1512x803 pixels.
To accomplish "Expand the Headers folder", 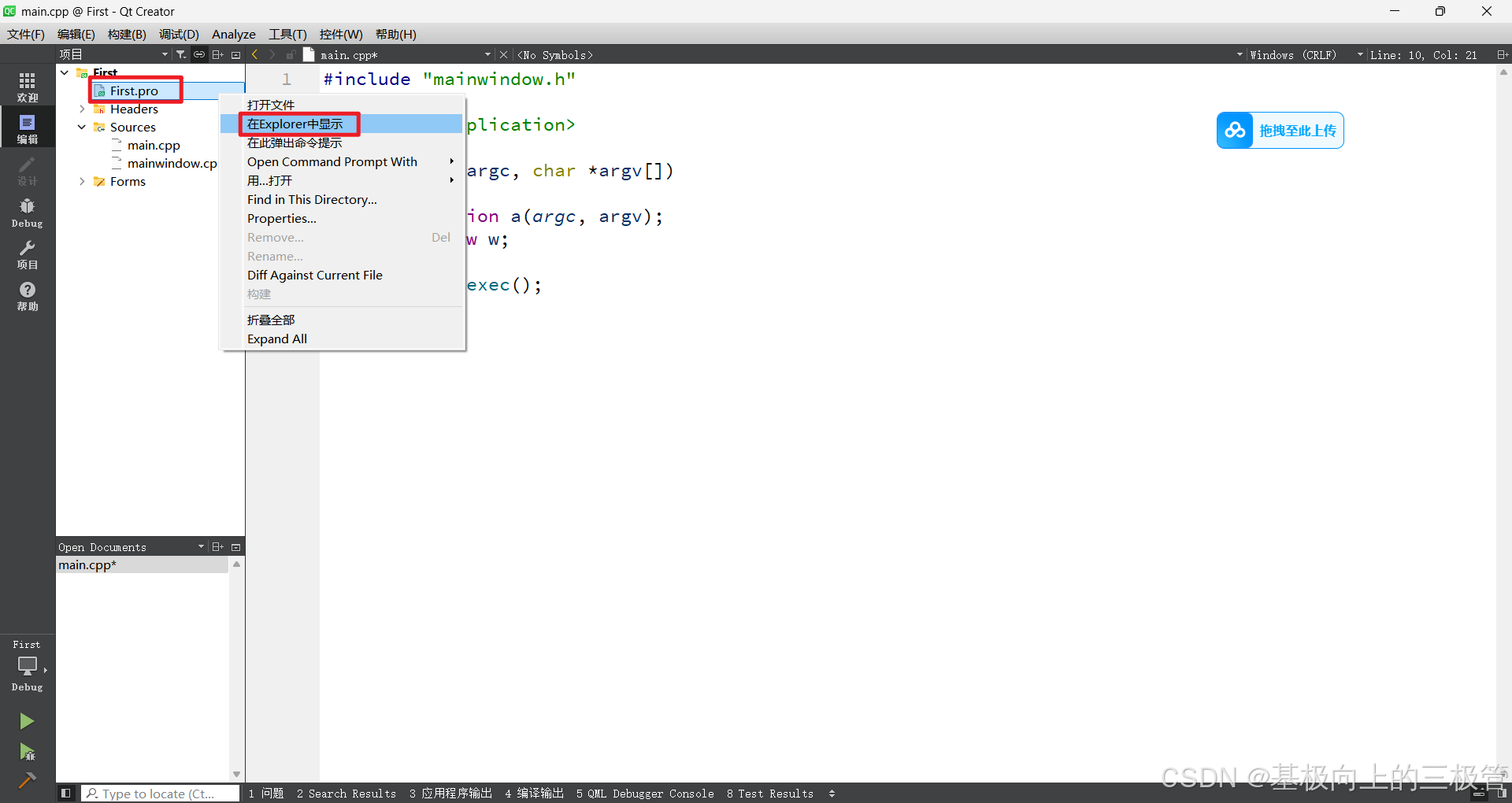I will point(82,109).
